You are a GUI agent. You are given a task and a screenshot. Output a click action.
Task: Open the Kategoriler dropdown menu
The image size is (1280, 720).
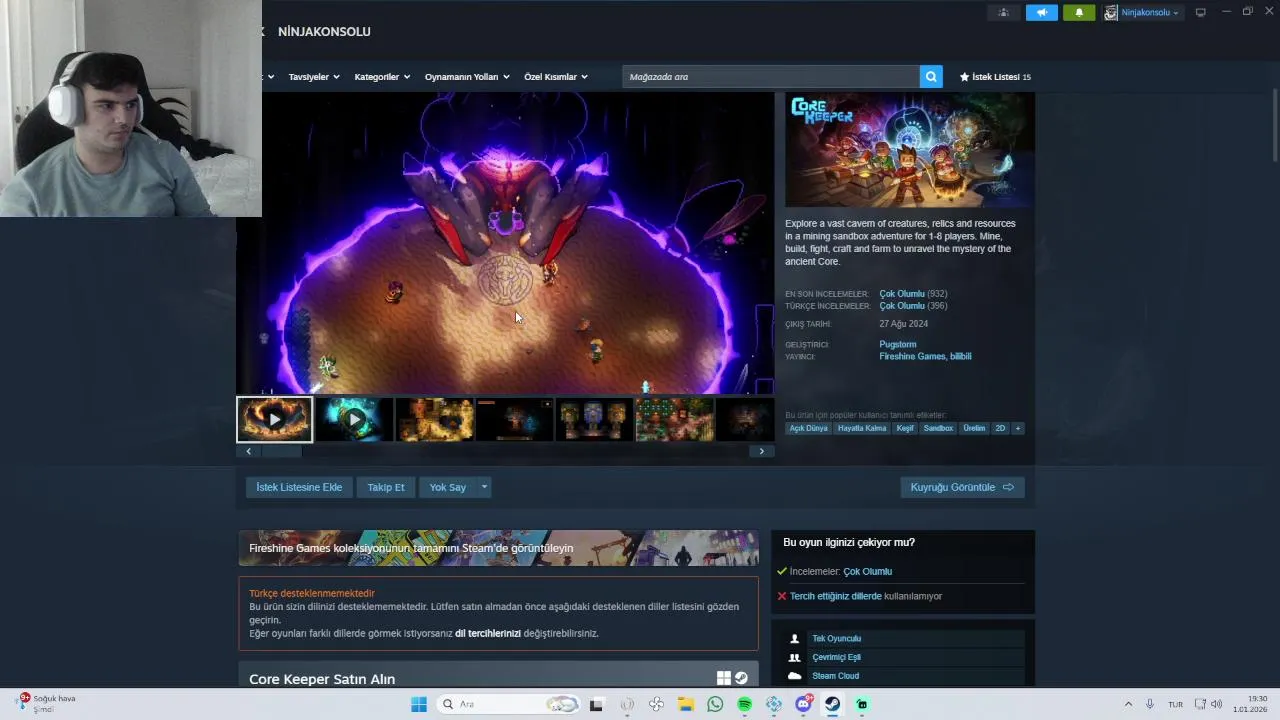pos(383,77)
